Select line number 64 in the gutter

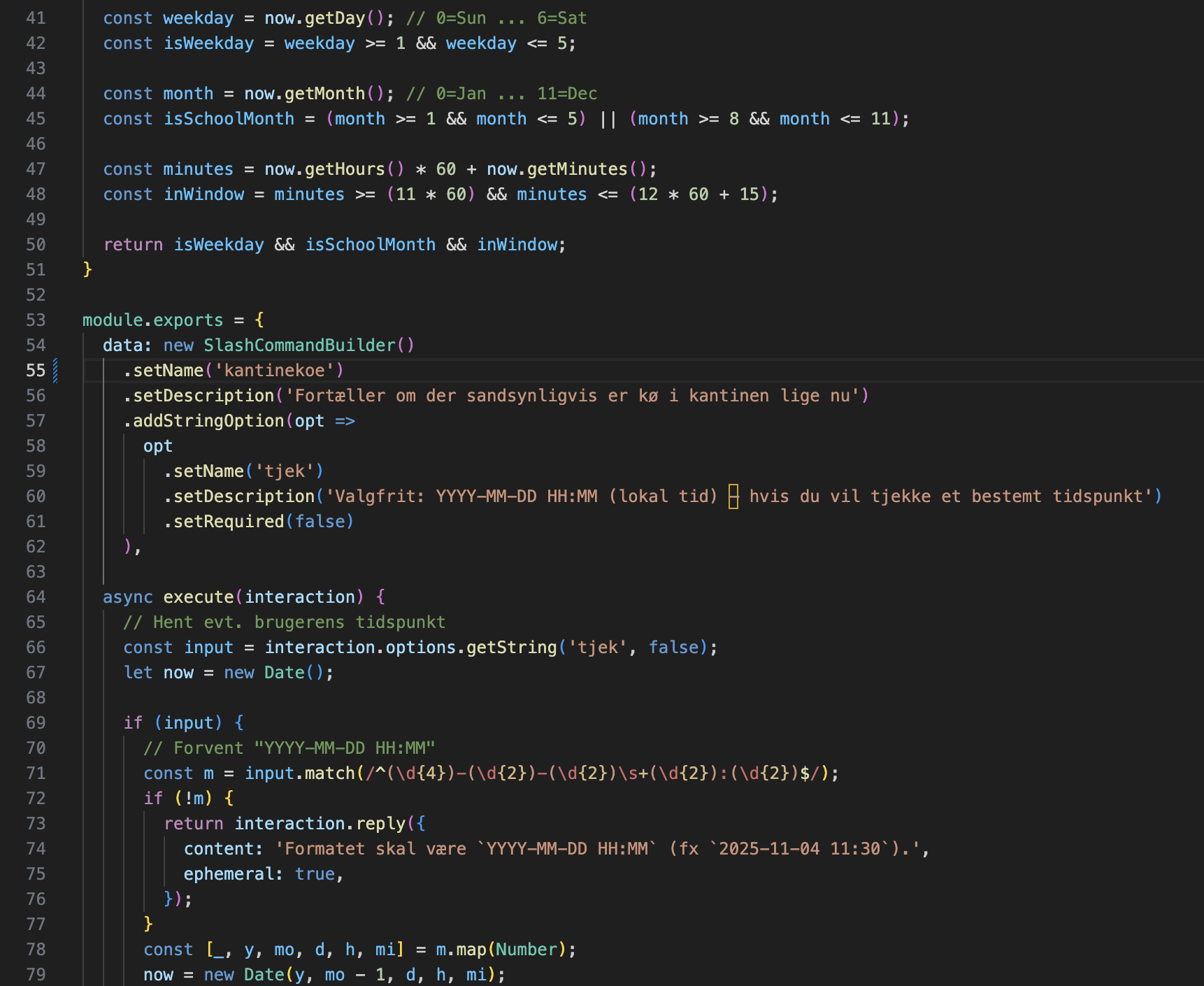tap(36, 597)
